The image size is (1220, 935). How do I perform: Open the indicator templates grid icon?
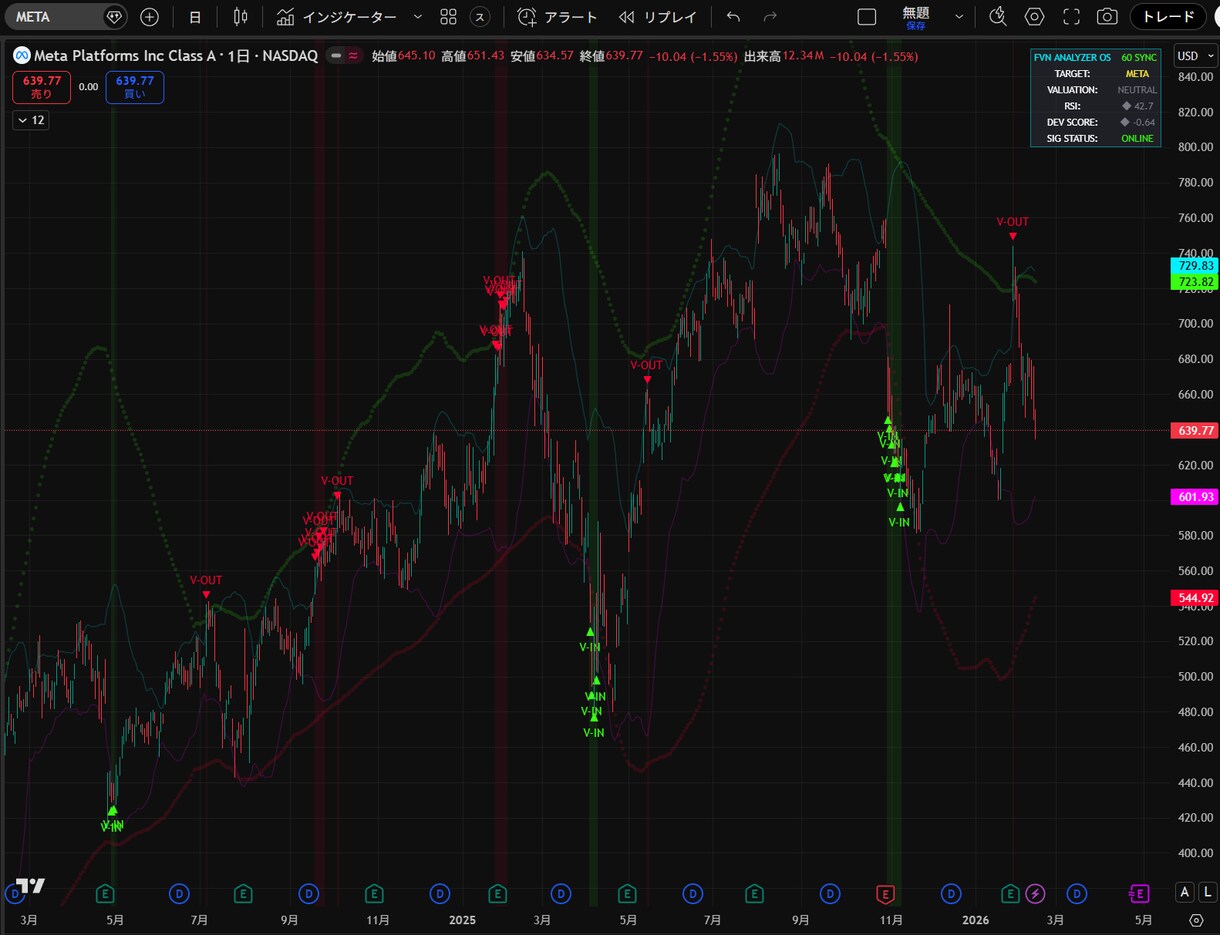pos(448,17)
